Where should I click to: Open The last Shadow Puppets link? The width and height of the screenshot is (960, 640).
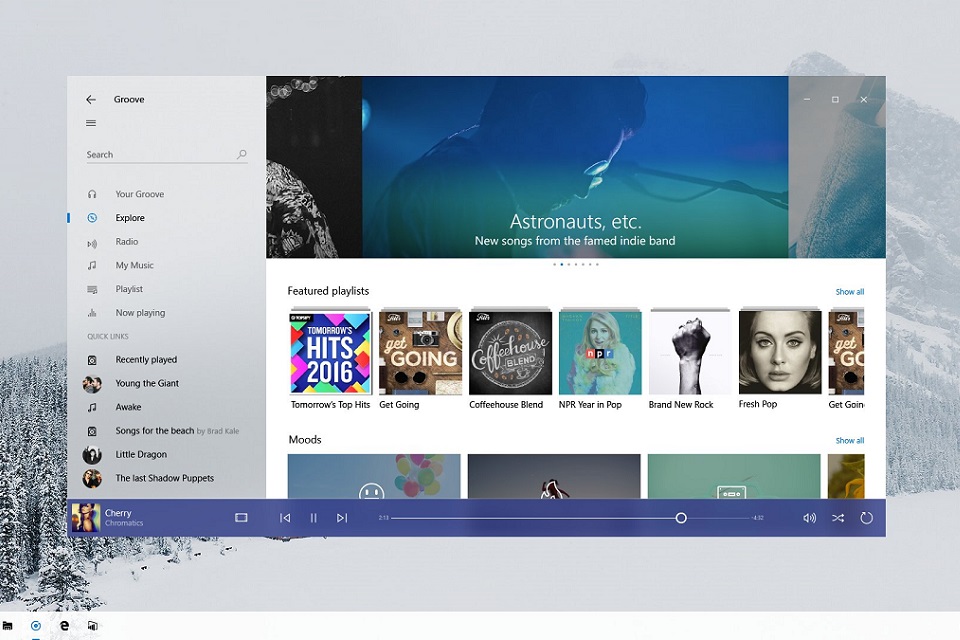coord(165,478)
